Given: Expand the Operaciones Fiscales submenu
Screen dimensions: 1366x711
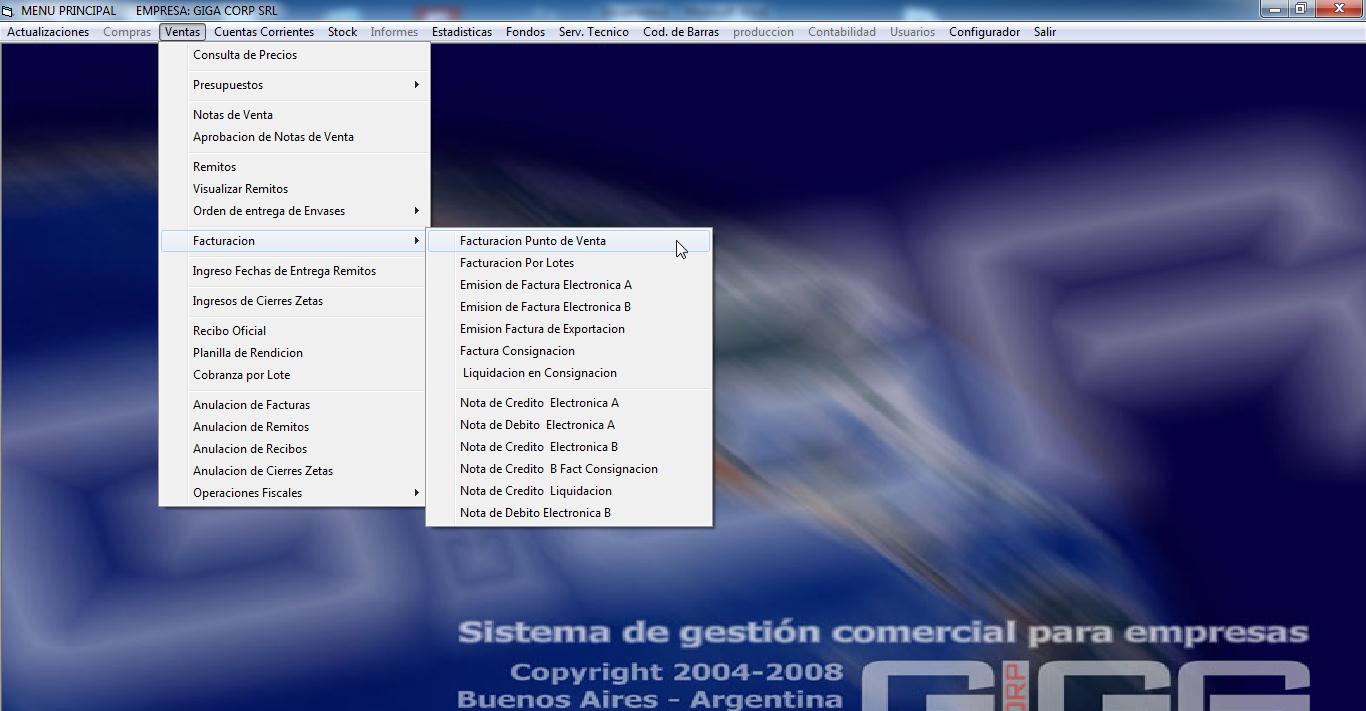Looking at the screenshot, I should 295,493.
